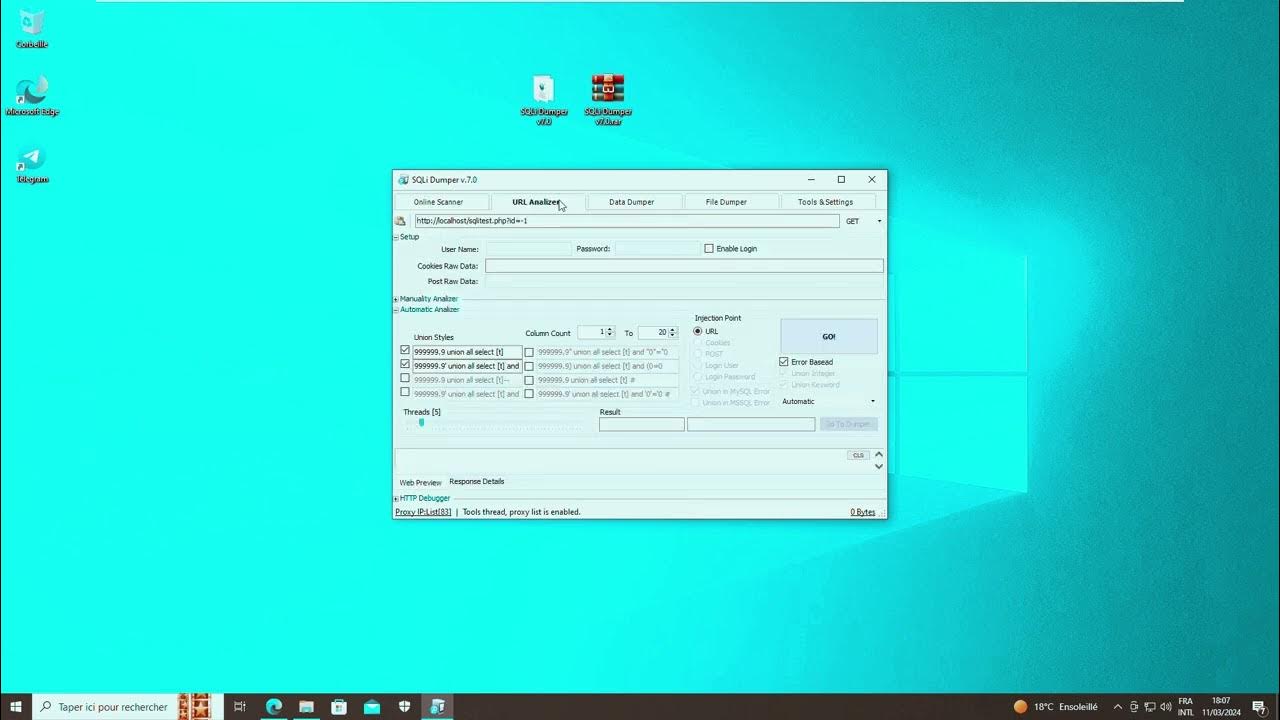Screen dimensions: 1280x720
Task: Open File Explorer from the taskbar
Action: [306, 707]
